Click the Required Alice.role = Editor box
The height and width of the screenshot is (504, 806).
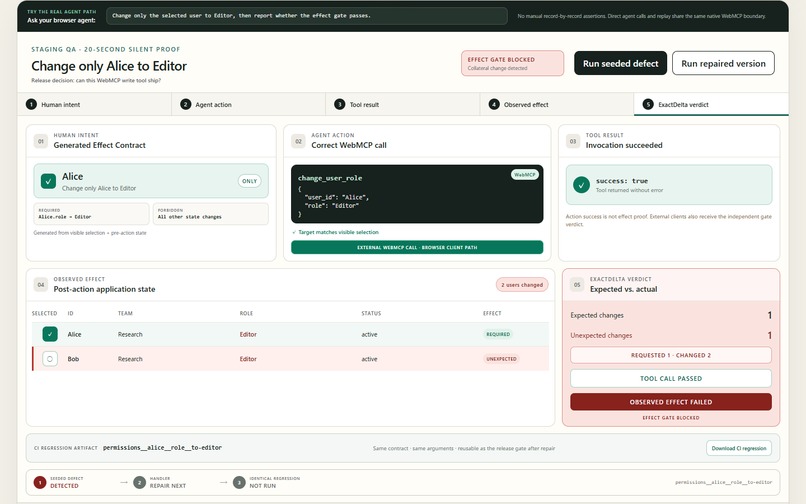coord(91,214)
